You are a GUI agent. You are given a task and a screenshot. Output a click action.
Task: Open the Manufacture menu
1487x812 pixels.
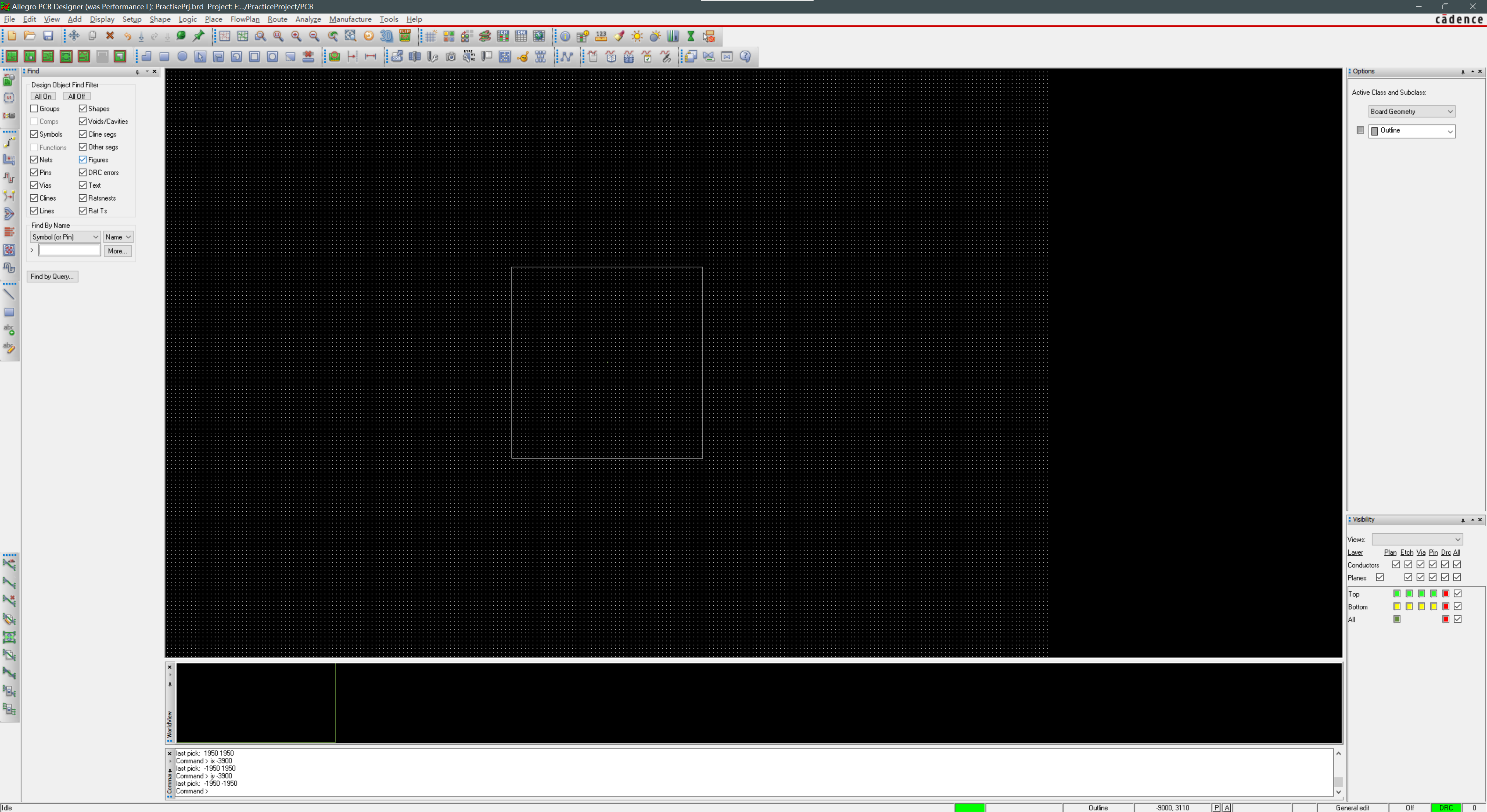pos(350,19)
